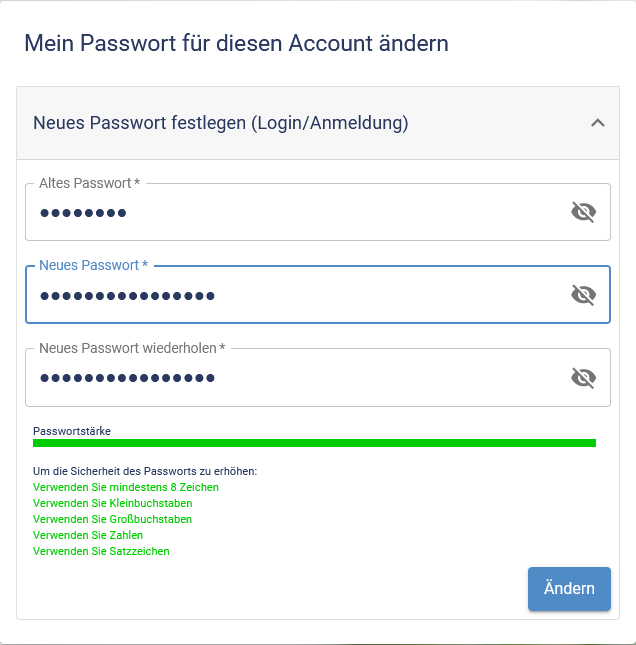
Task: Click the 'Neues Passwort festlegen (Login/Anmeldung)' header
Action: (220, 123)
